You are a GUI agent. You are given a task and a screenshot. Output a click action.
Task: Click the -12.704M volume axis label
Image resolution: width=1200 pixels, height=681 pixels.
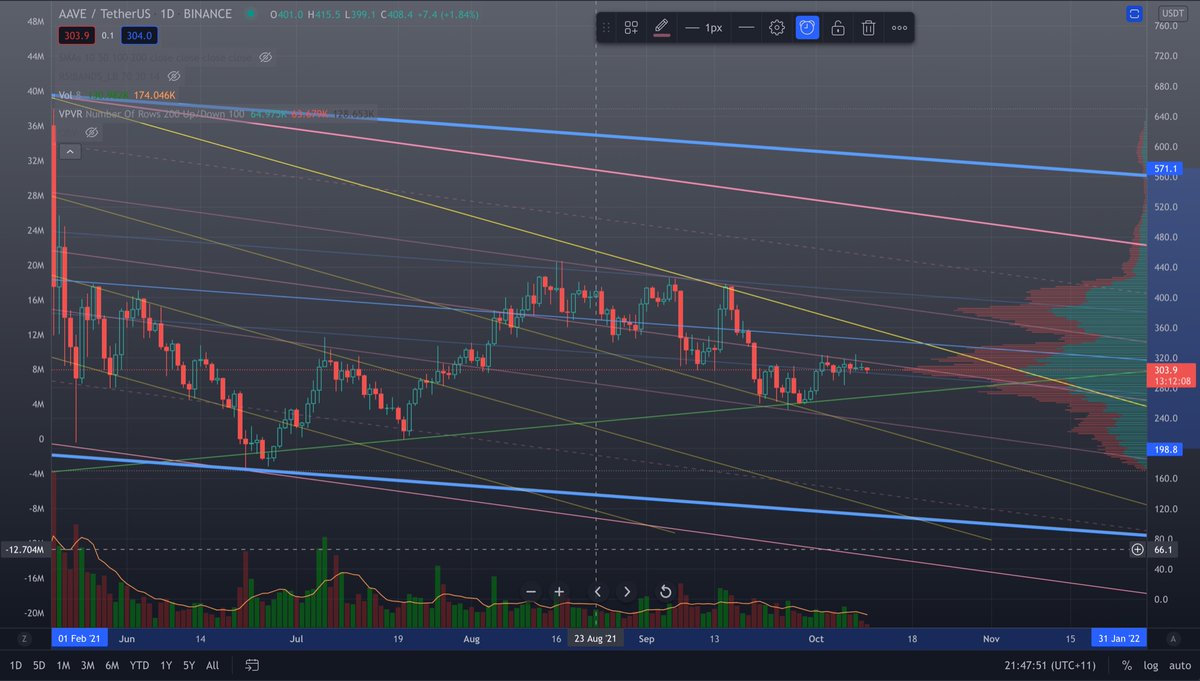[26, 549]
